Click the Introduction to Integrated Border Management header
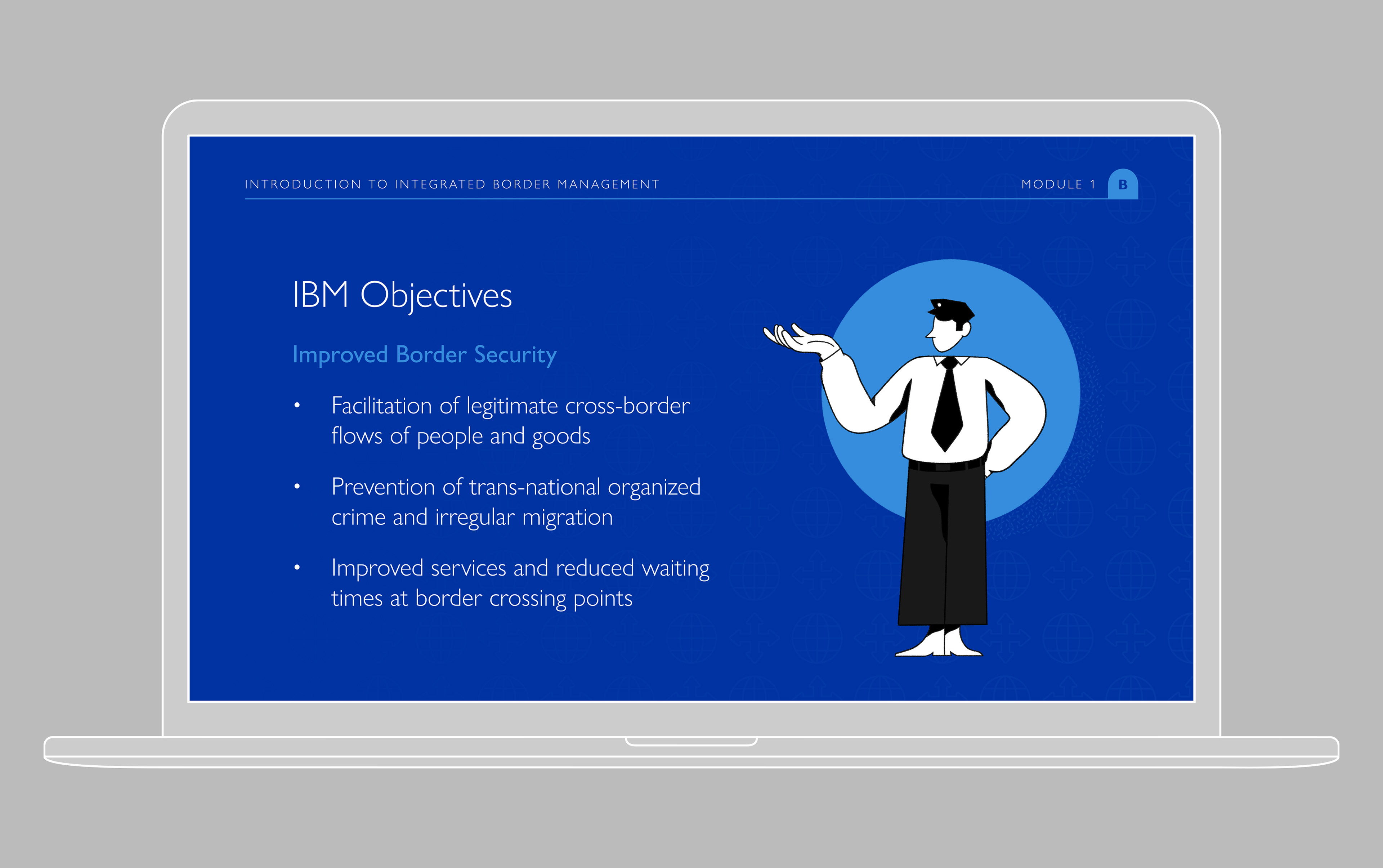 pyautogui.click(x=452, y=184)
